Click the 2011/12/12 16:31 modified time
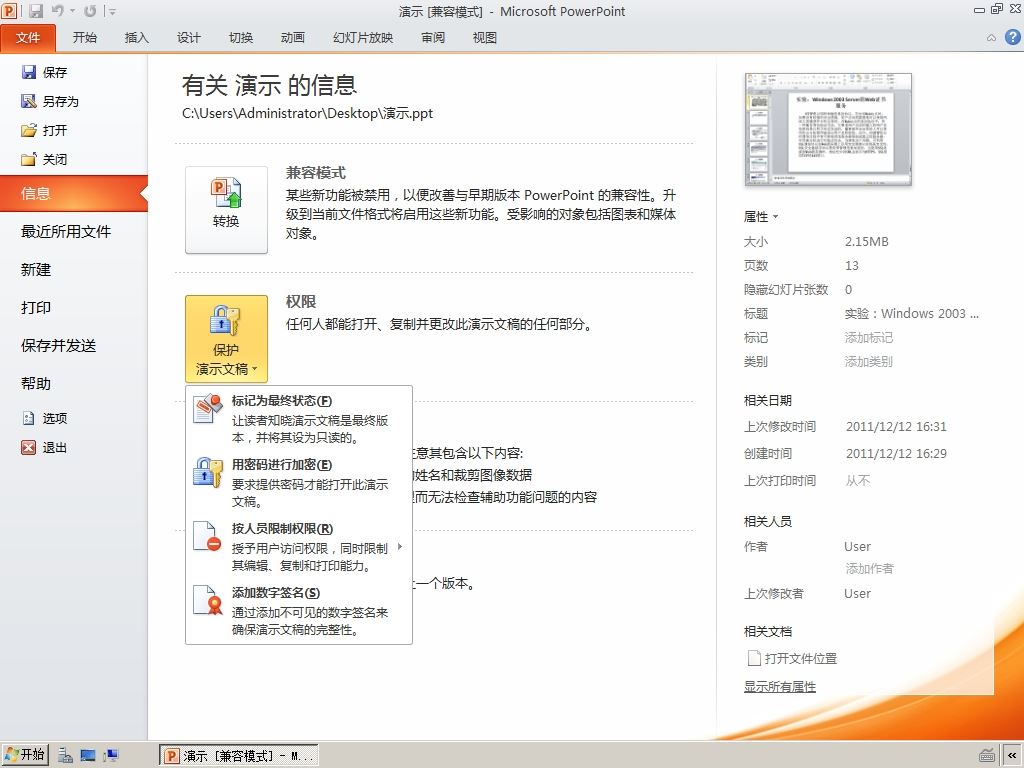This screenshot has width=1024, height=768. click(x=896, y=427)
